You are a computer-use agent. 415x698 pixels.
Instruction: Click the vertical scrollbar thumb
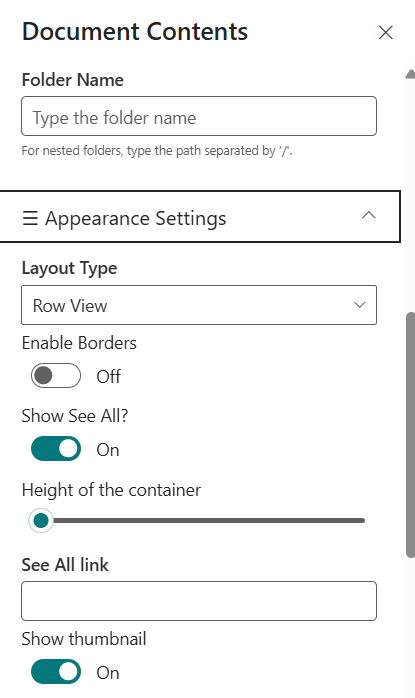411,434
